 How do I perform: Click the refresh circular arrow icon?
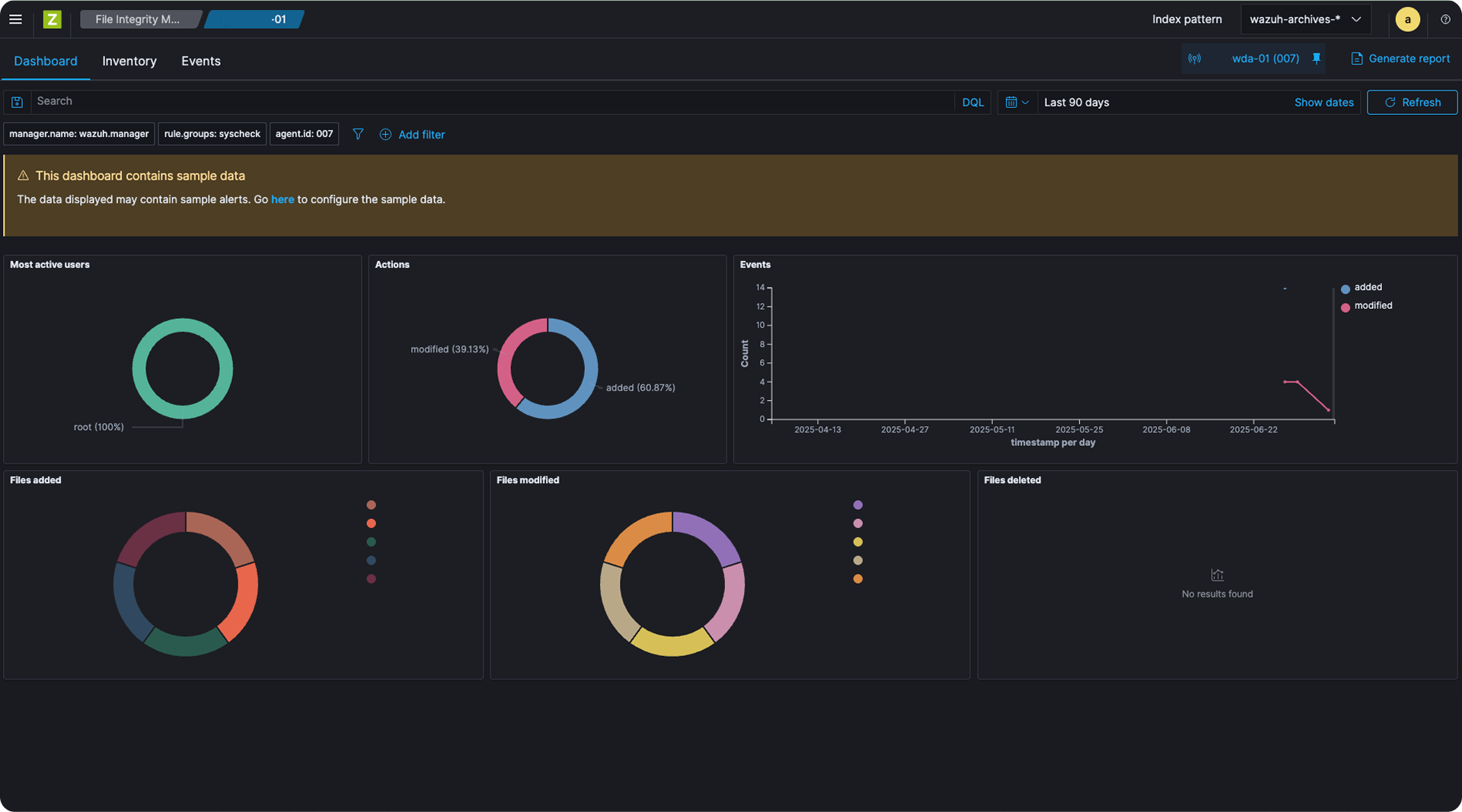(x=1390, y=103)
